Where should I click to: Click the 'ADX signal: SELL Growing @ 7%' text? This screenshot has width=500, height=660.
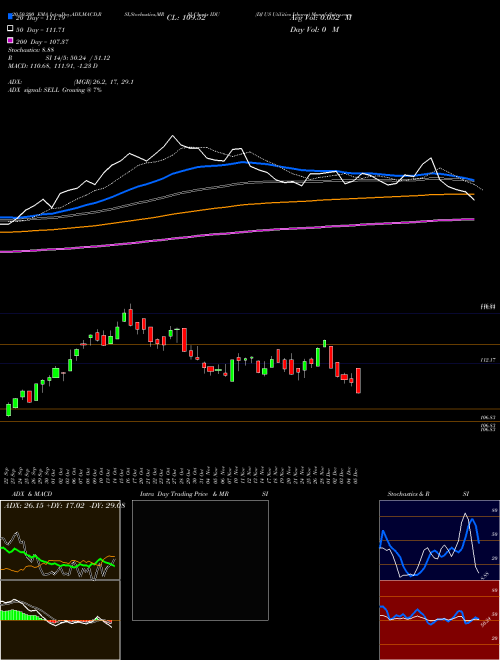click(x=55, y=90)
